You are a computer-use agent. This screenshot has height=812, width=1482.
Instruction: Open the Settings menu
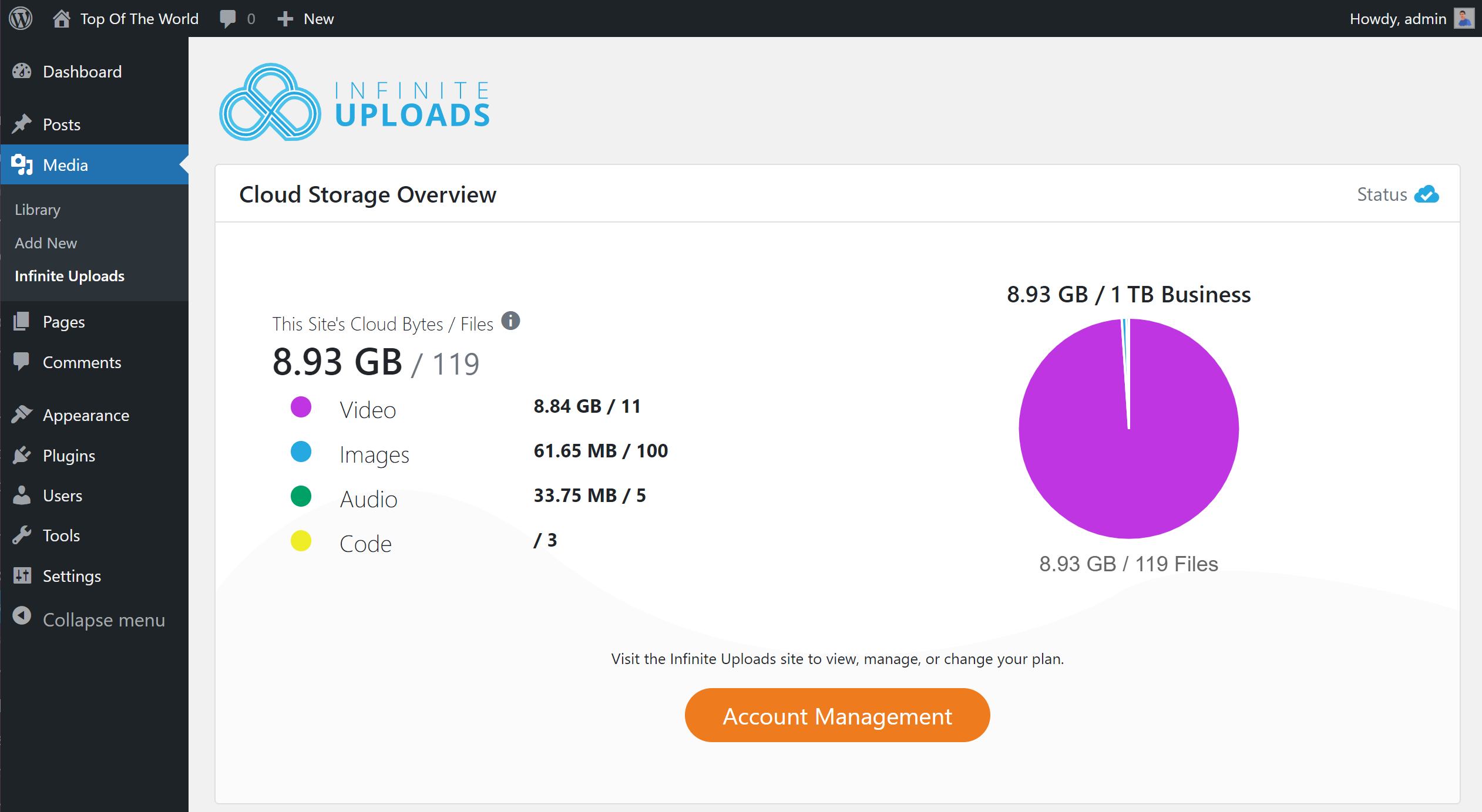[94, 576]
